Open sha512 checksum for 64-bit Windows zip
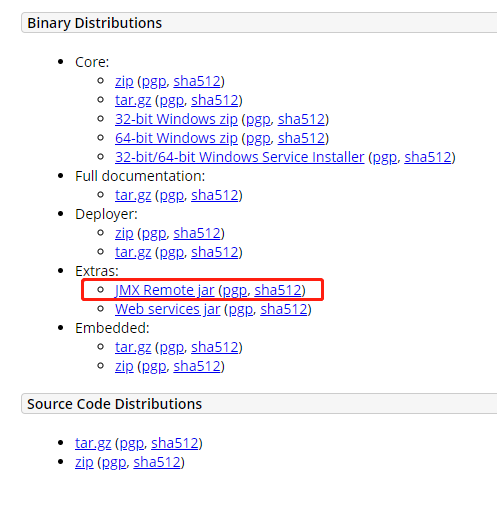This screenshot has height=510, width=497. (301, 138)
